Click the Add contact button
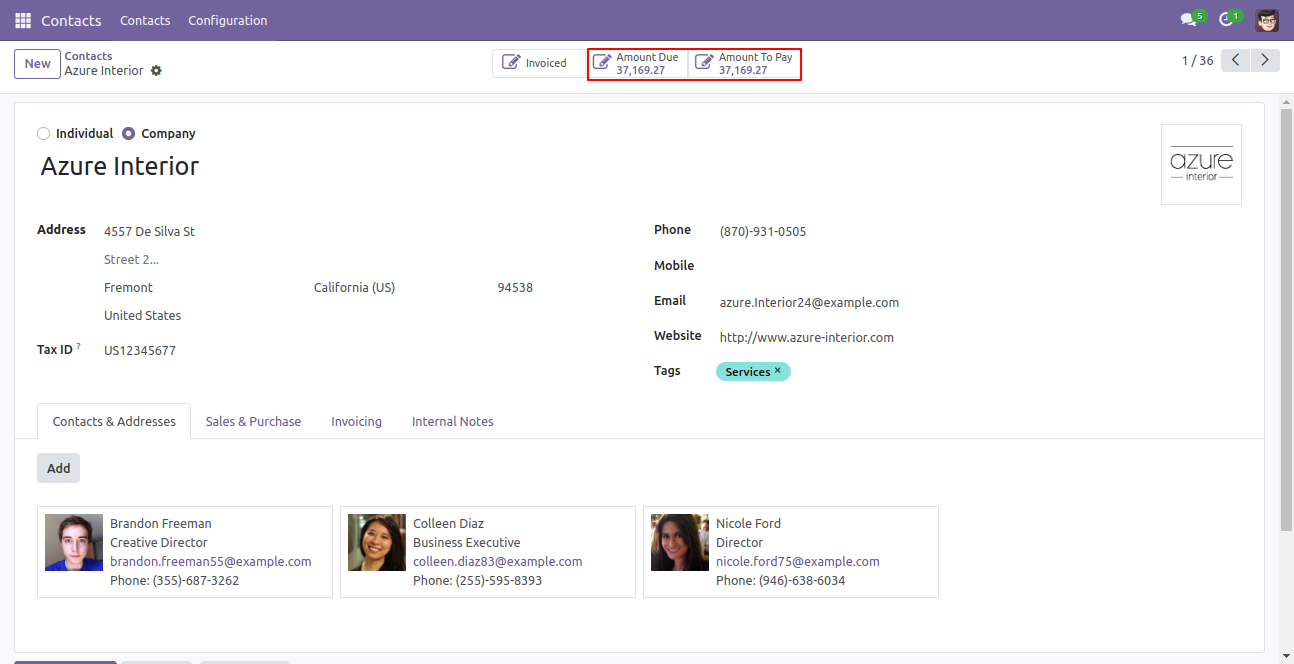 pos(58,468)
